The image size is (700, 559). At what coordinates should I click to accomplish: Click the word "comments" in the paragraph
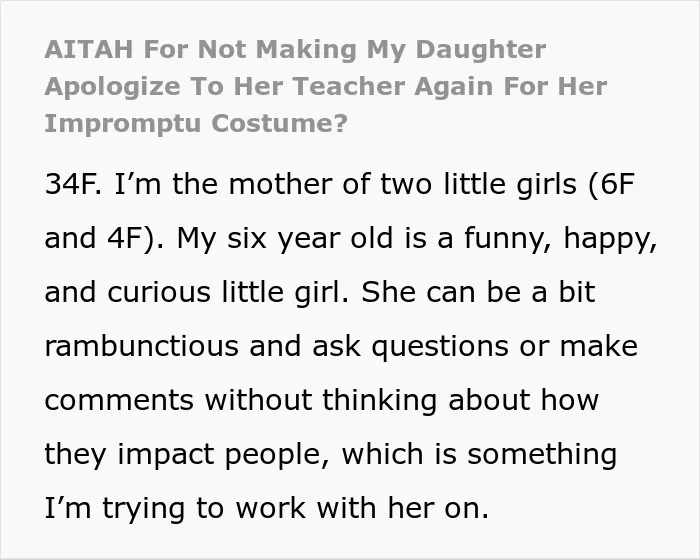(119, 400)
